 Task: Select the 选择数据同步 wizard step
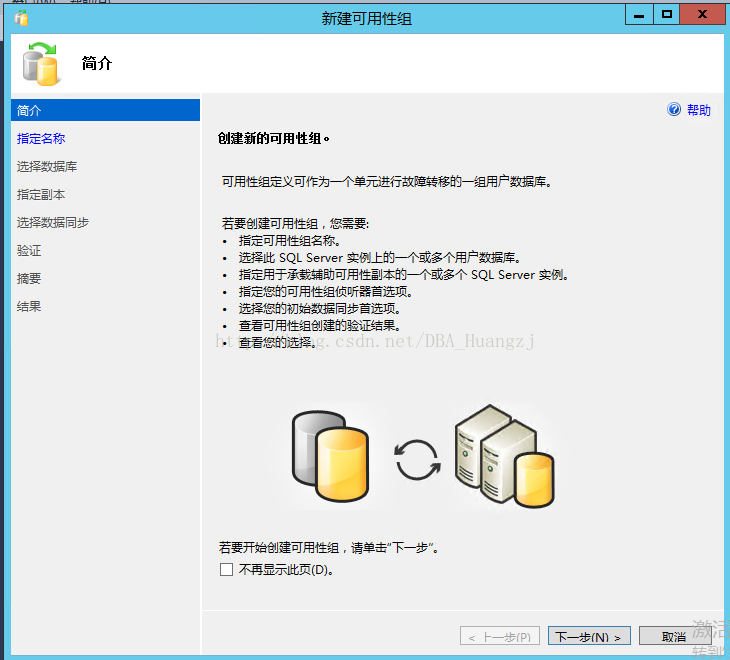pos(53,222)
